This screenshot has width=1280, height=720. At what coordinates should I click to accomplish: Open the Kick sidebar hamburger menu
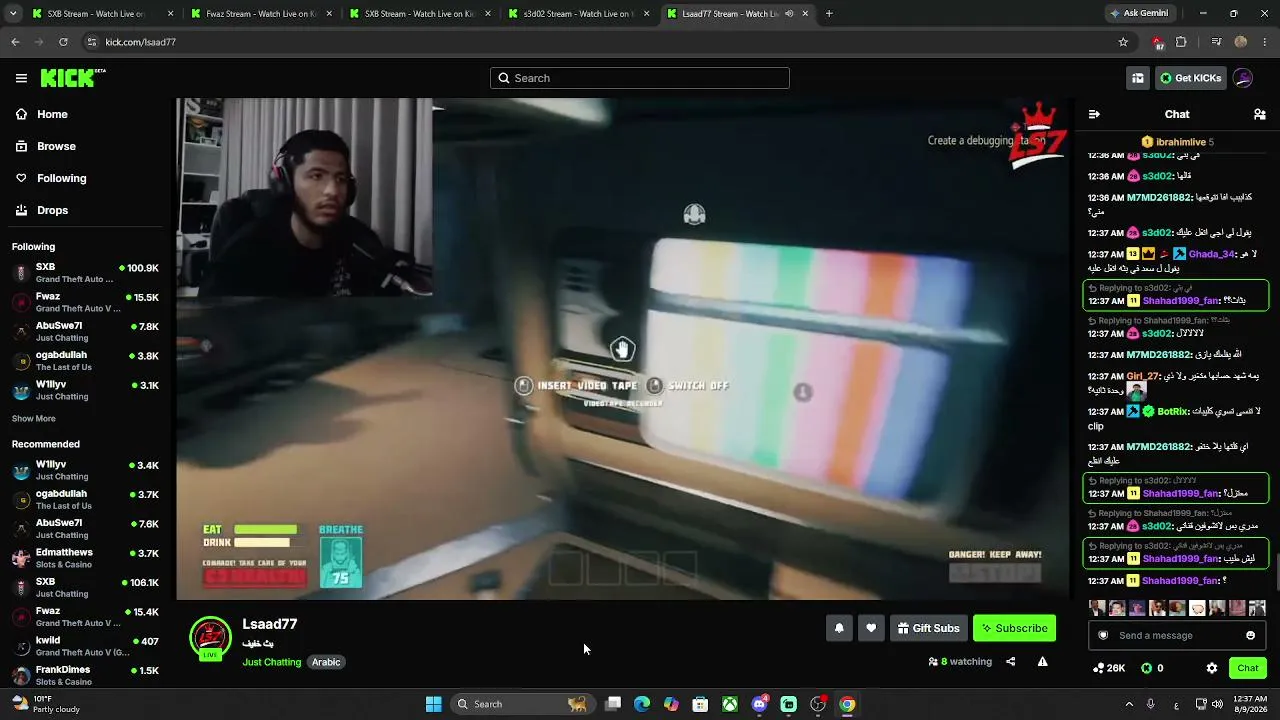[21, 78]
